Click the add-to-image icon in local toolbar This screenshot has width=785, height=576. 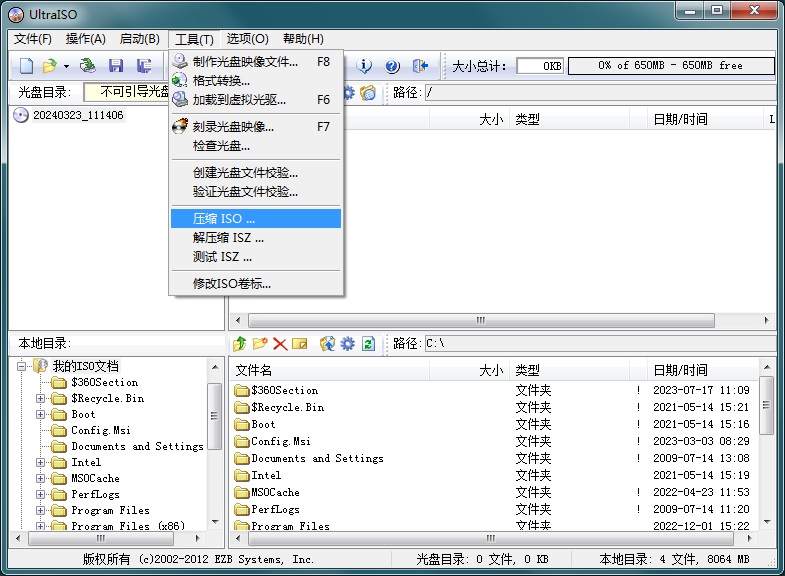(327, 344)
